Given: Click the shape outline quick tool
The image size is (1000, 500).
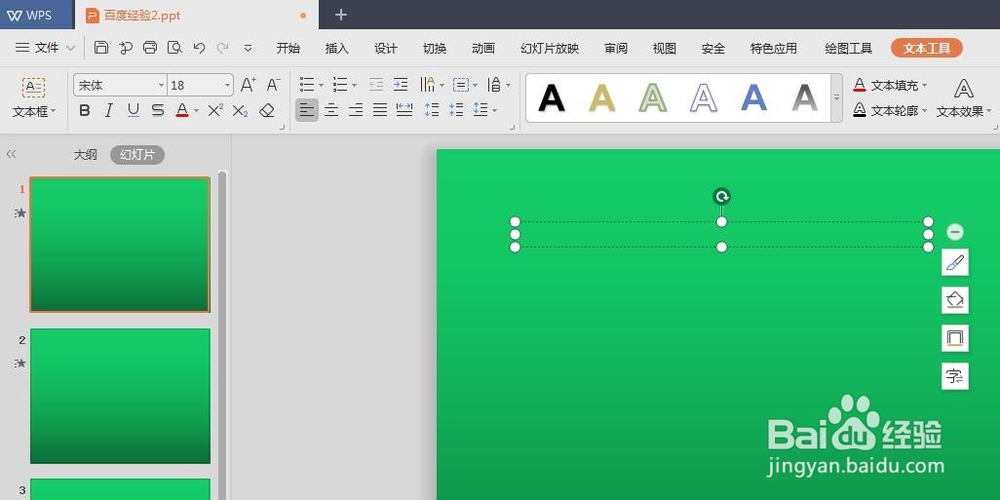Looking at the screenshot, I should (x=955, y=338).
